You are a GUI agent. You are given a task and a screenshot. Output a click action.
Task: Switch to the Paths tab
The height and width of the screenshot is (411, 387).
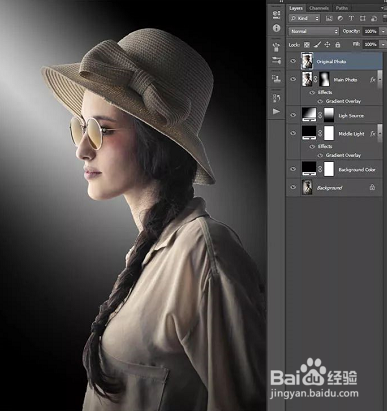click(x=342, y=8)
